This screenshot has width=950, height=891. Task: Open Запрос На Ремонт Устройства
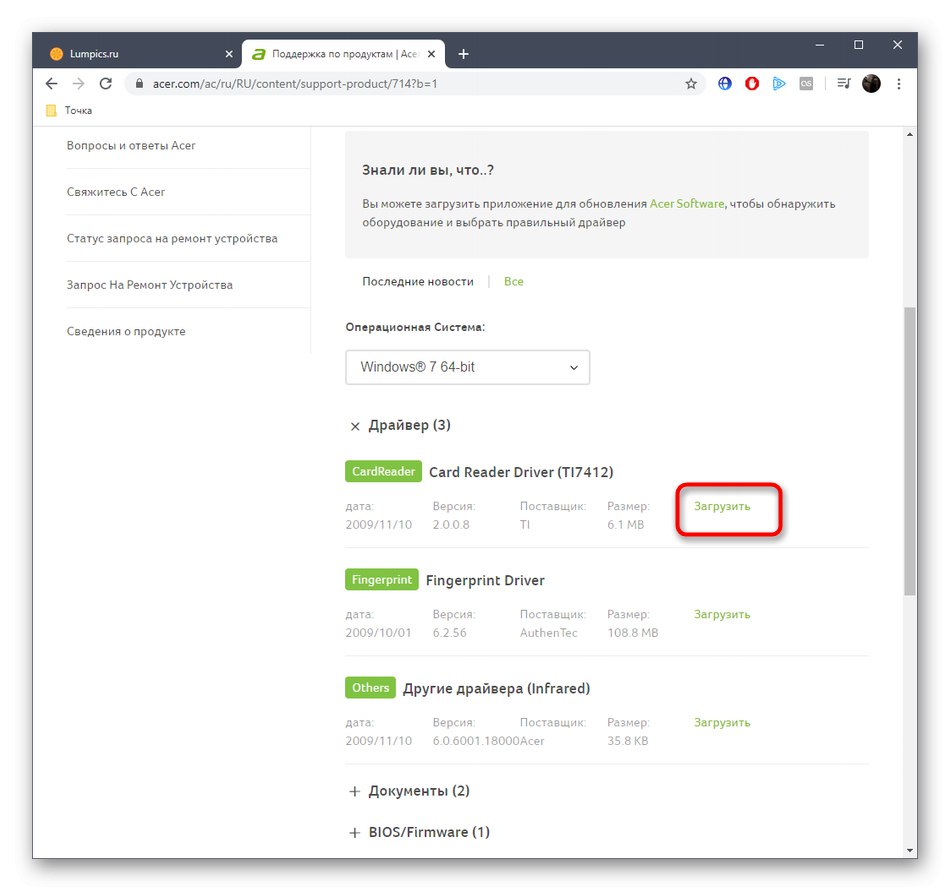(150, 285)
